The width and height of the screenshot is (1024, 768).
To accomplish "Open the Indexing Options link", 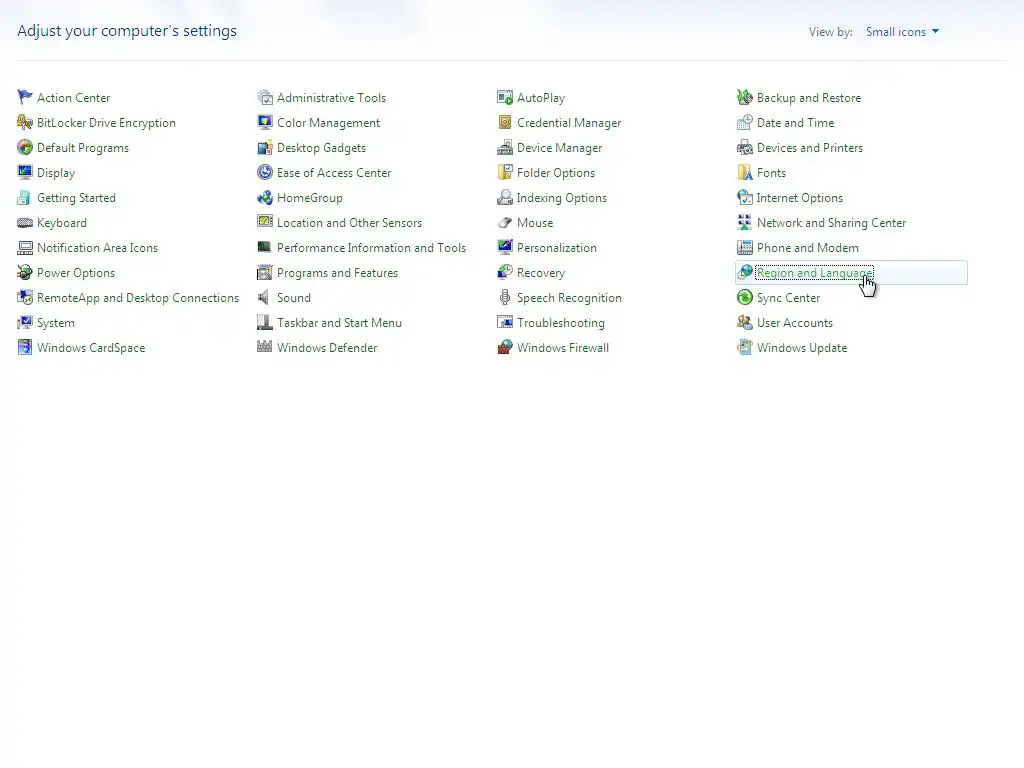I will (x=562, y=198).
